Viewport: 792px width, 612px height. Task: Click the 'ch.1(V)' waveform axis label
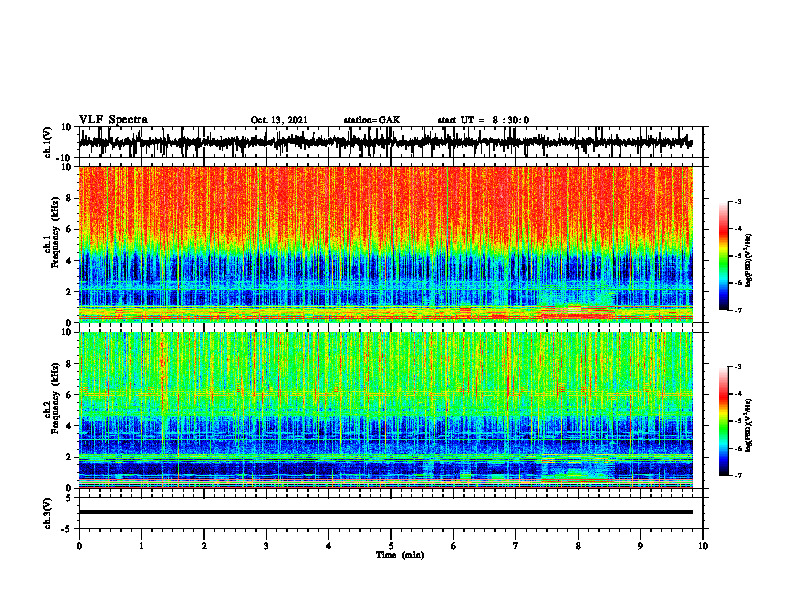[x=48, y=142]
